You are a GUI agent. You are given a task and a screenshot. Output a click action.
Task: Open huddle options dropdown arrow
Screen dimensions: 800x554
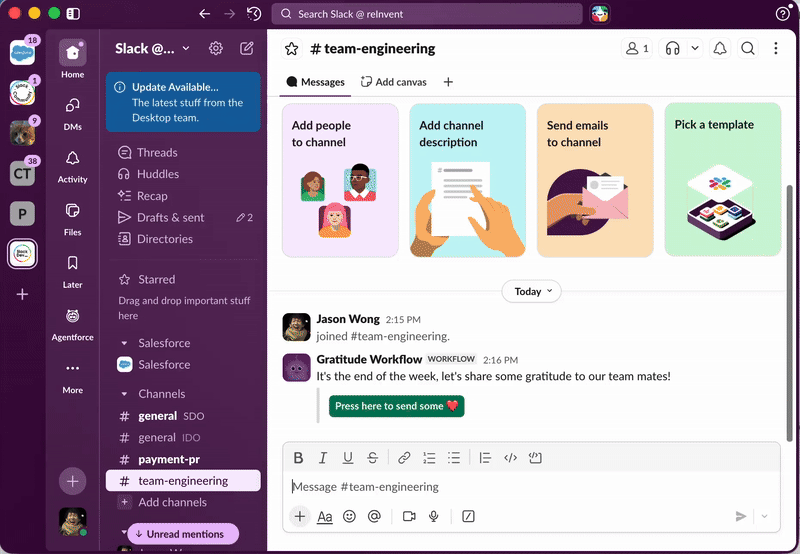(696, 49)
